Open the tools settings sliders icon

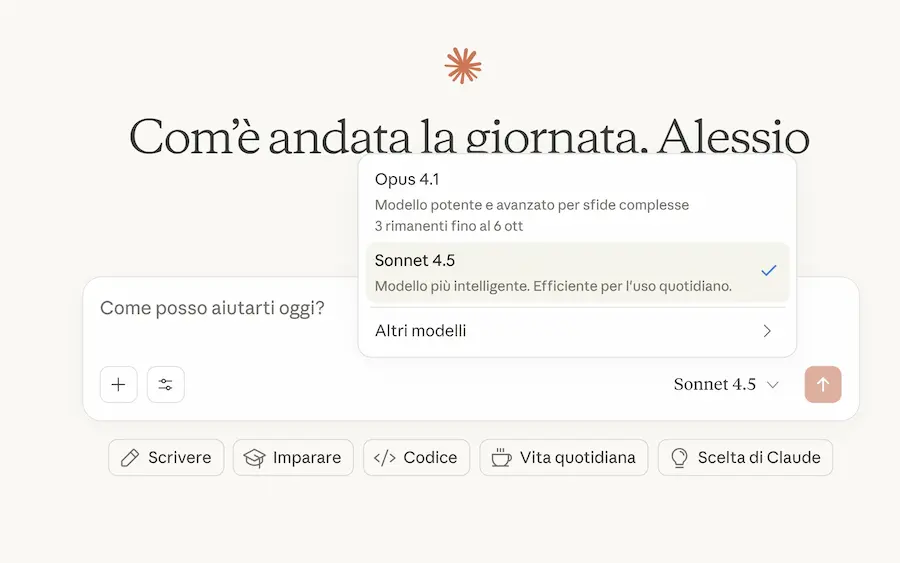166,384
